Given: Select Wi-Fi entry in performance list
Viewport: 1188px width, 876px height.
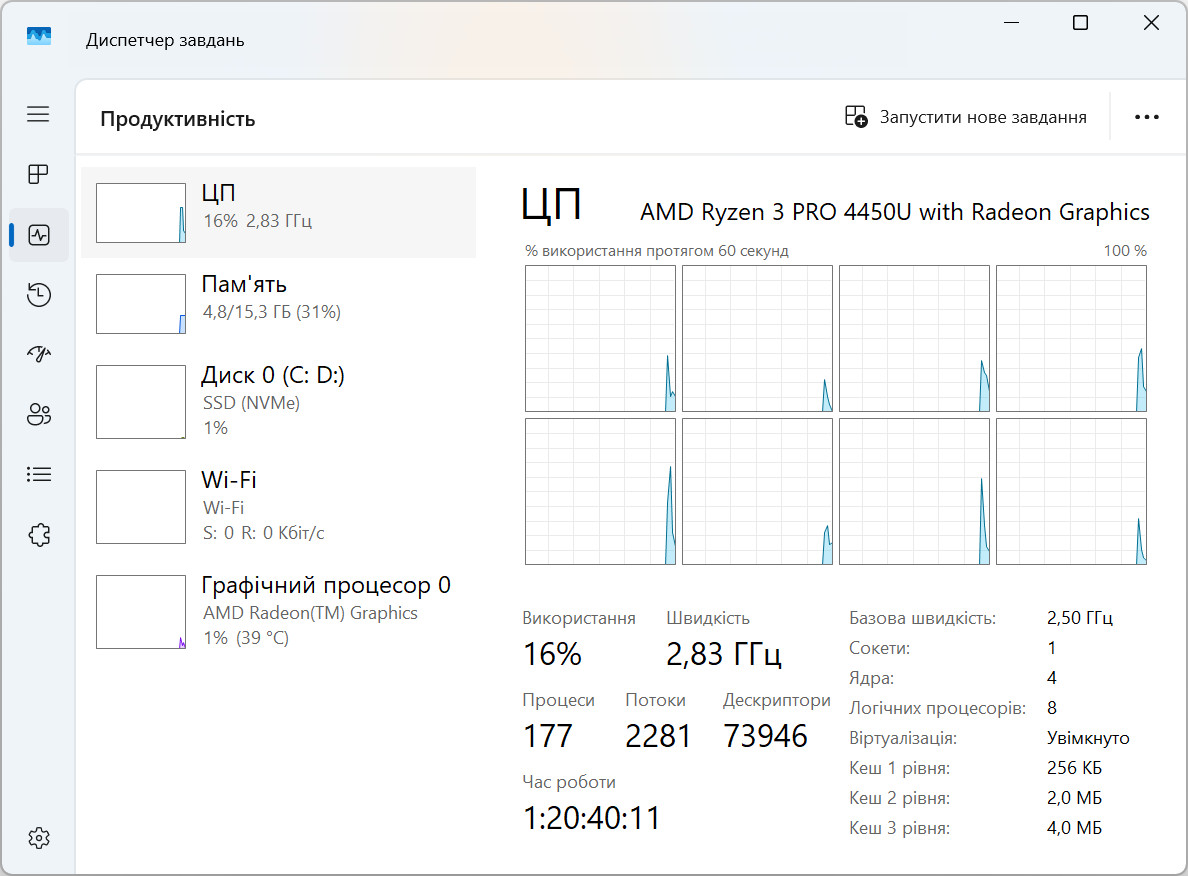Looking at the screenshot, I should [279, 507].
